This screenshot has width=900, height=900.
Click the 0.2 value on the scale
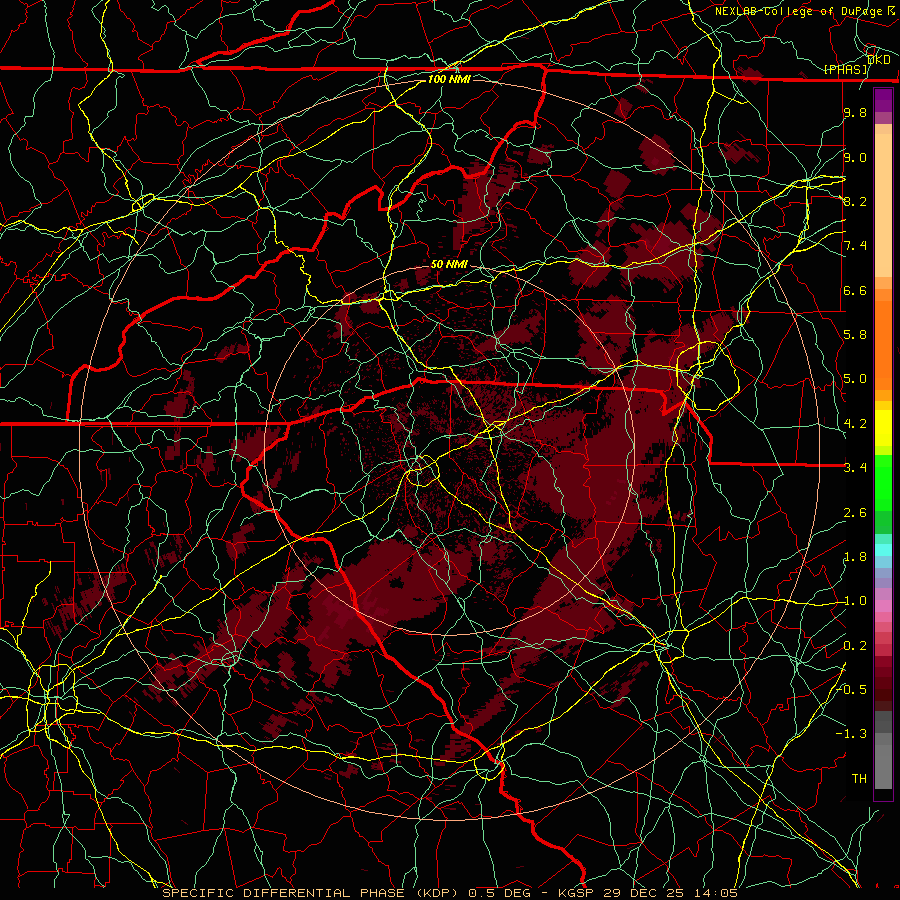pos(855,646)
